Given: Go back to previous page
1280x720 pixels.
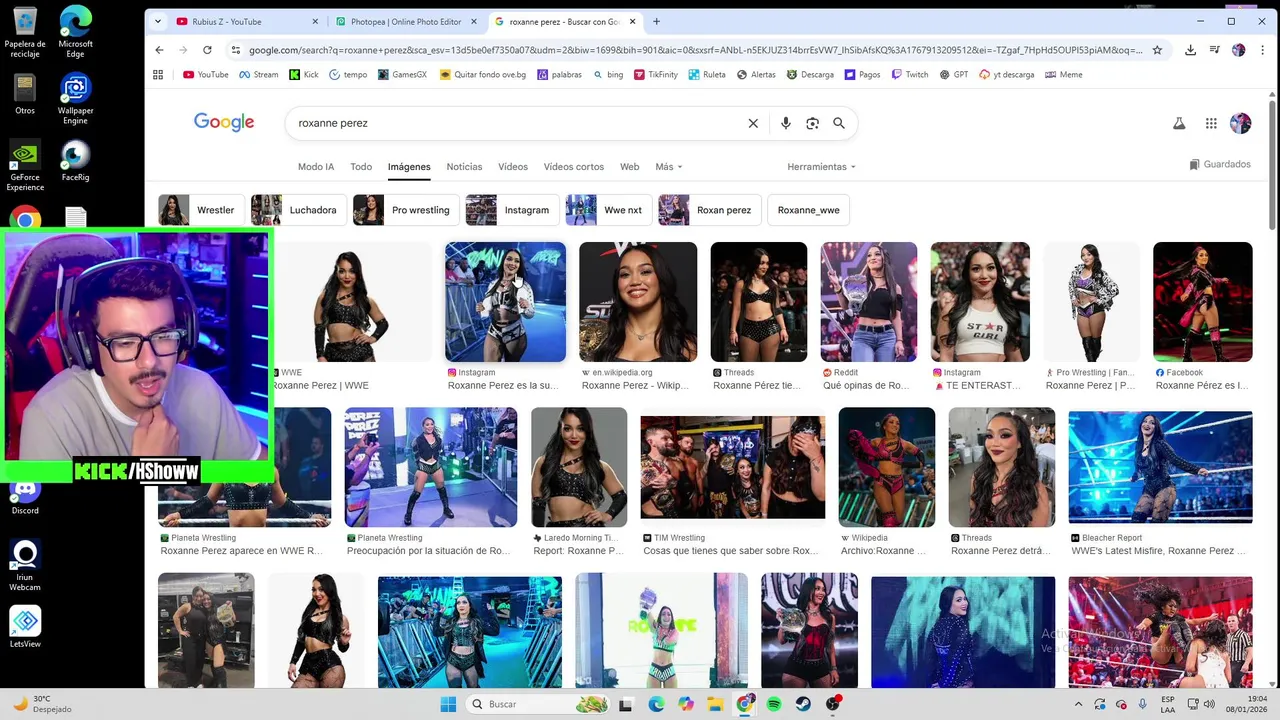Looking at the screenshot, I should pos(159,50).
